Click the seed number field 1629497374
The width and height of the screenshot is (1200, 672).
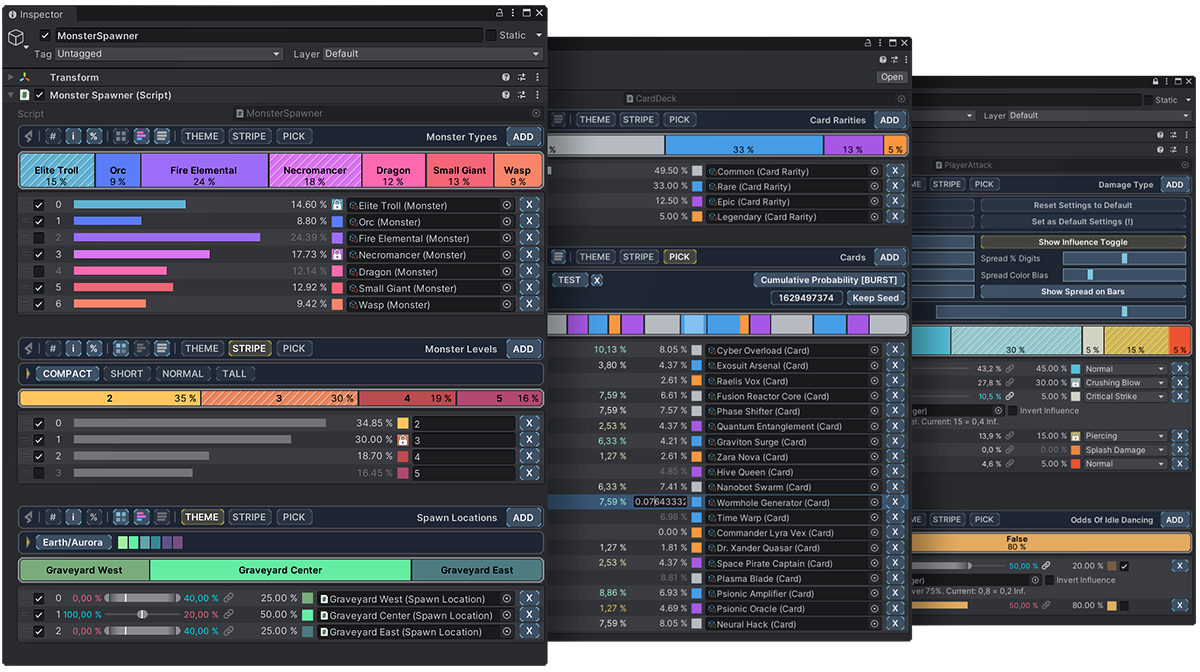click(x=805, y=298)
